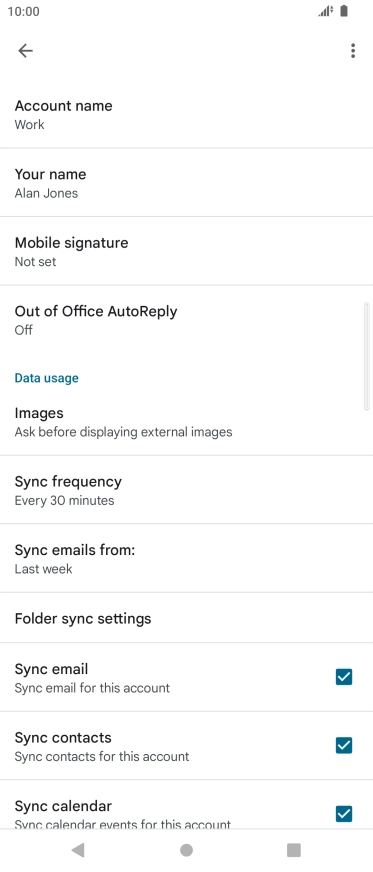
Task: Tap the Data usage section header
Action: (x=47, y=378)
